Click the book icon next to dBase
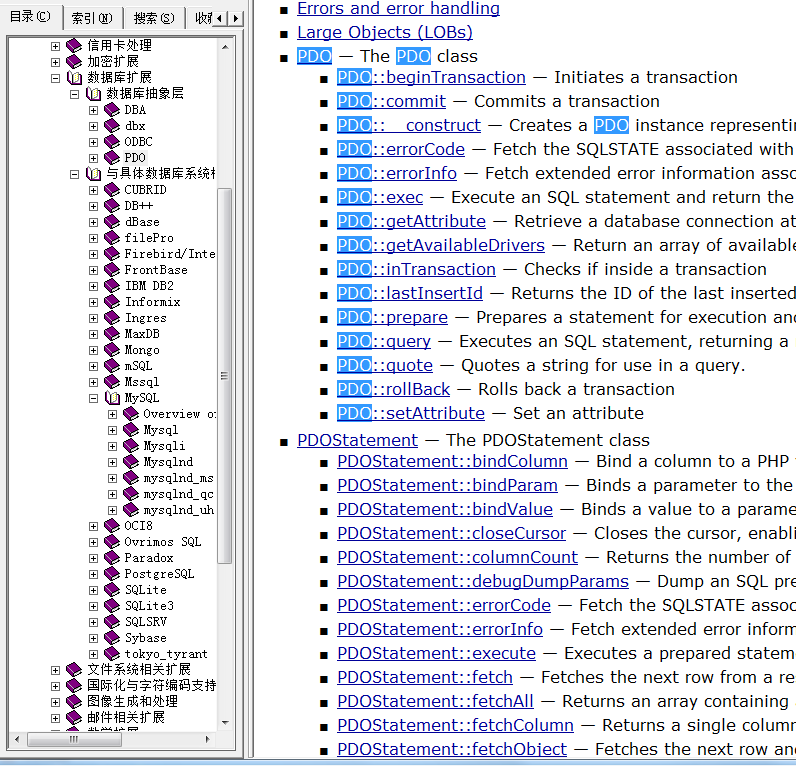This screenshot has width=796, height=766. pos(112,222)
